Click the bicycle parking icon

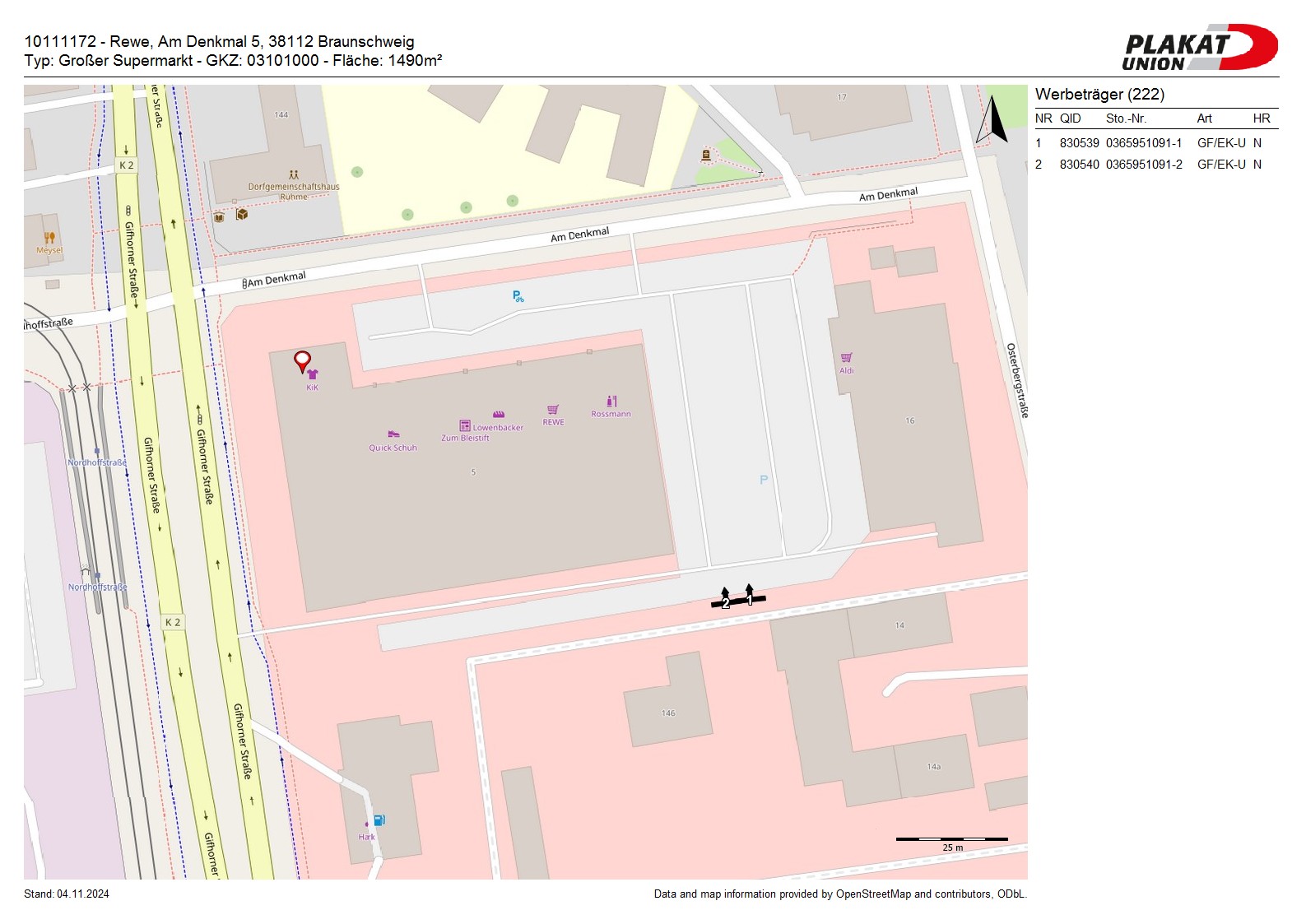tap(518, 296)
